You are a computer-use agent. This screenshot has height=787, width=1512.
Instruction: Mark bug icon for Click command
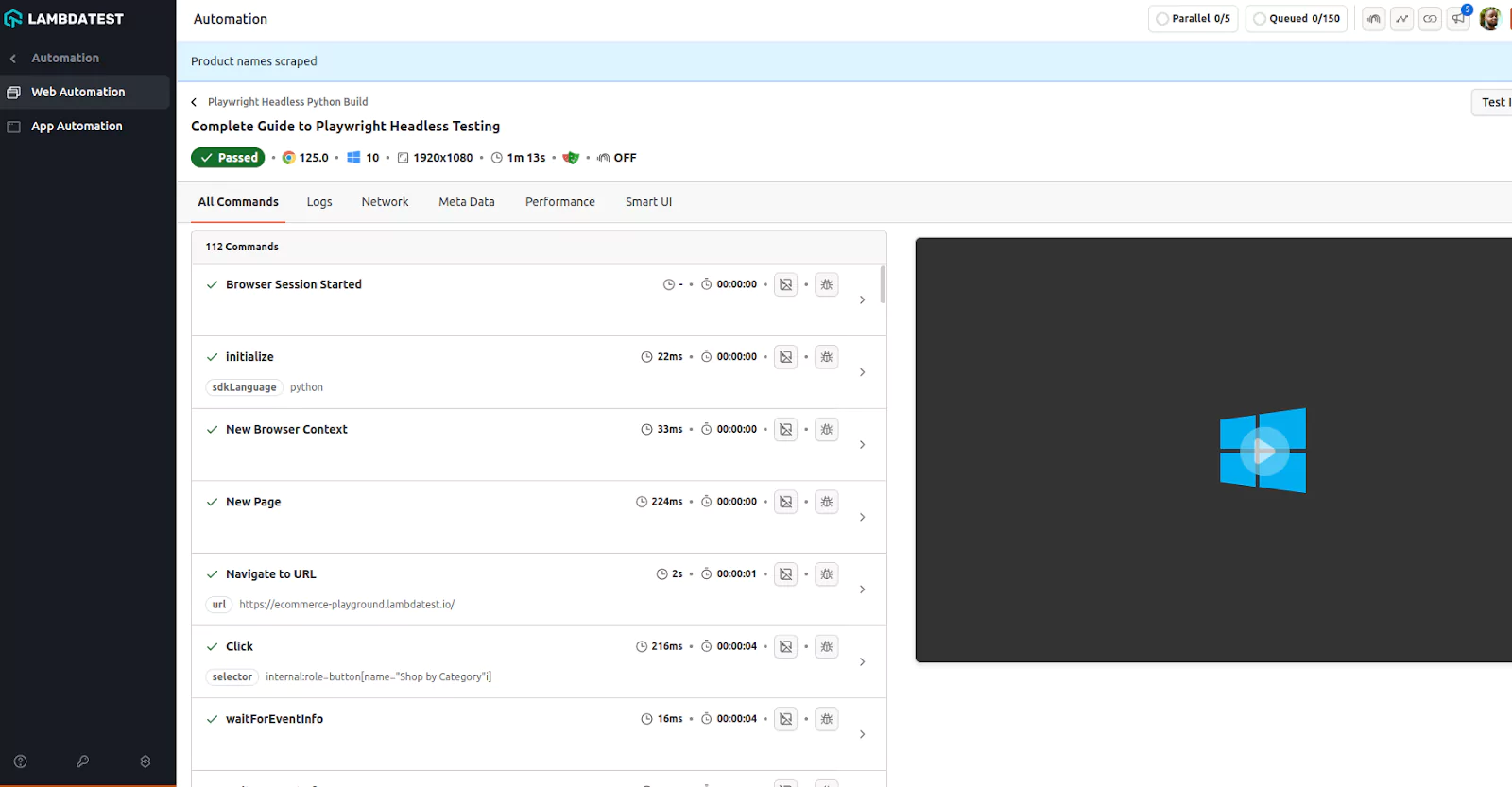(x=827, y=647)
